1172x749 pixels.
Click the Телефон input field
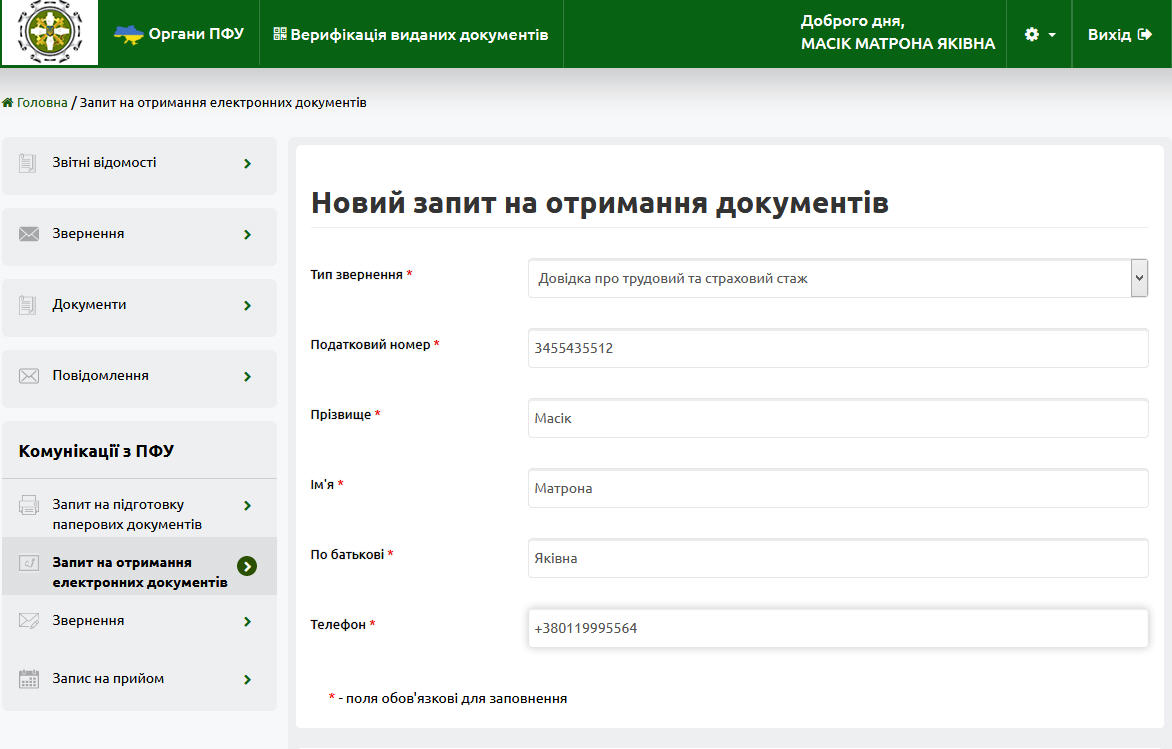click(x=838, y=628)
